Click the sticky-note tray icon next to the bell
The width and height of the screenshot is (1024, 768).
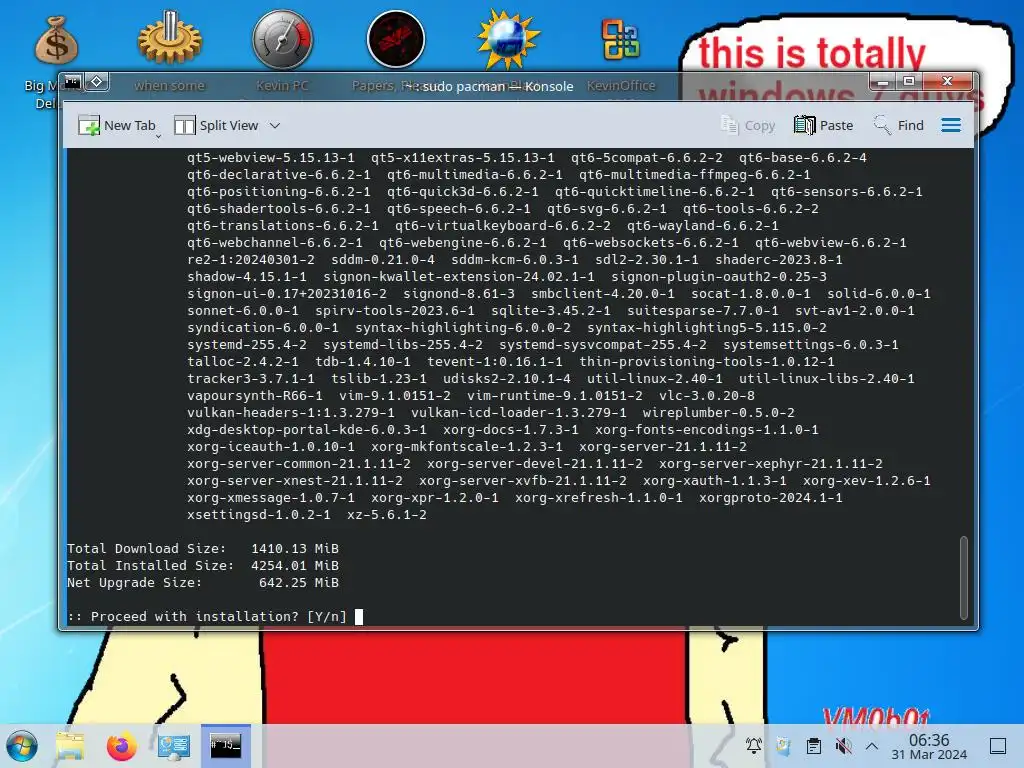pyautogui.click(x=783, y=746)
